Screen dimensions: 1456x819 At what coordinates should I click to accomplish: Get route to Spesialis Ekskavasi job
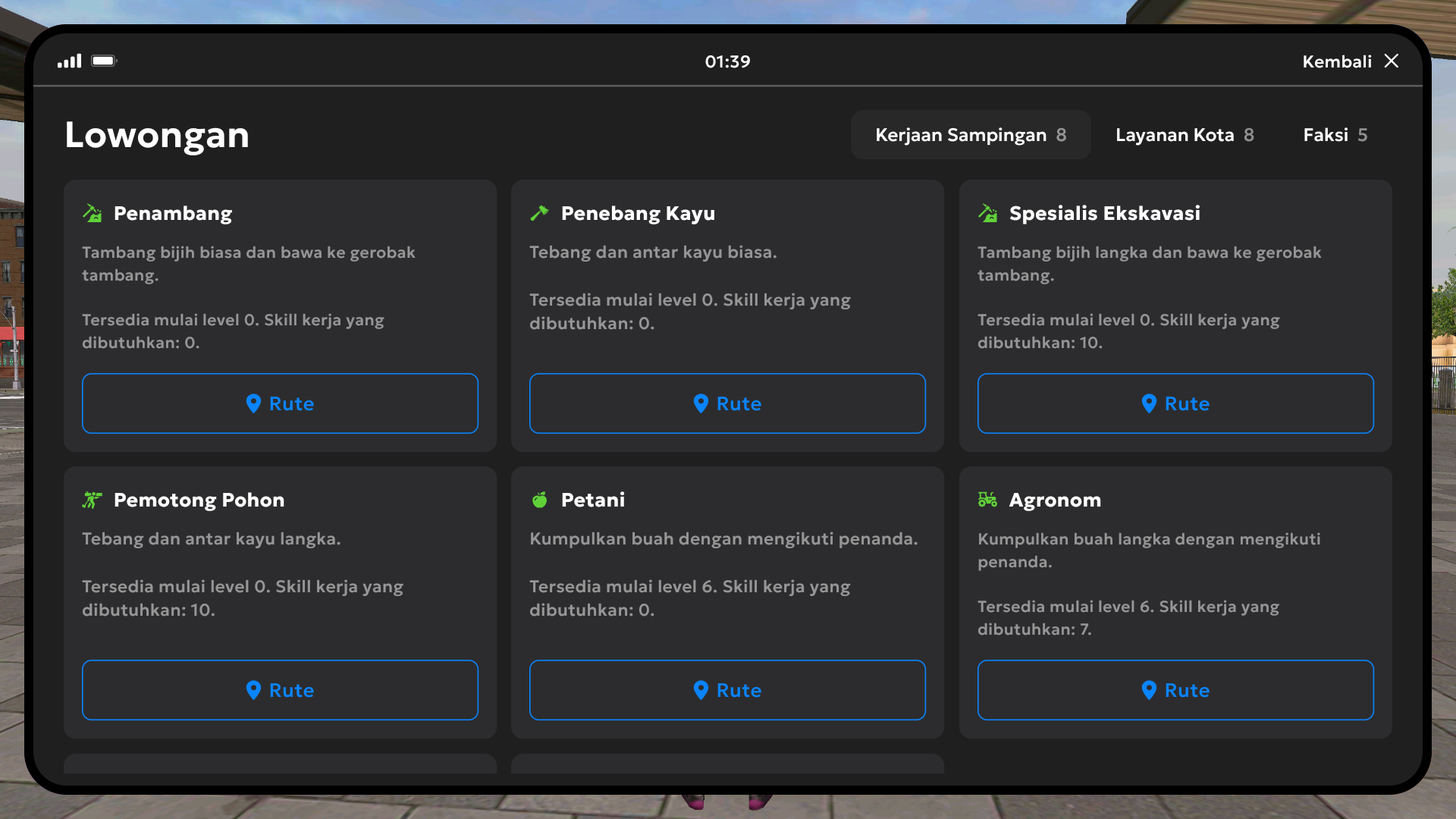(1175, 403)
